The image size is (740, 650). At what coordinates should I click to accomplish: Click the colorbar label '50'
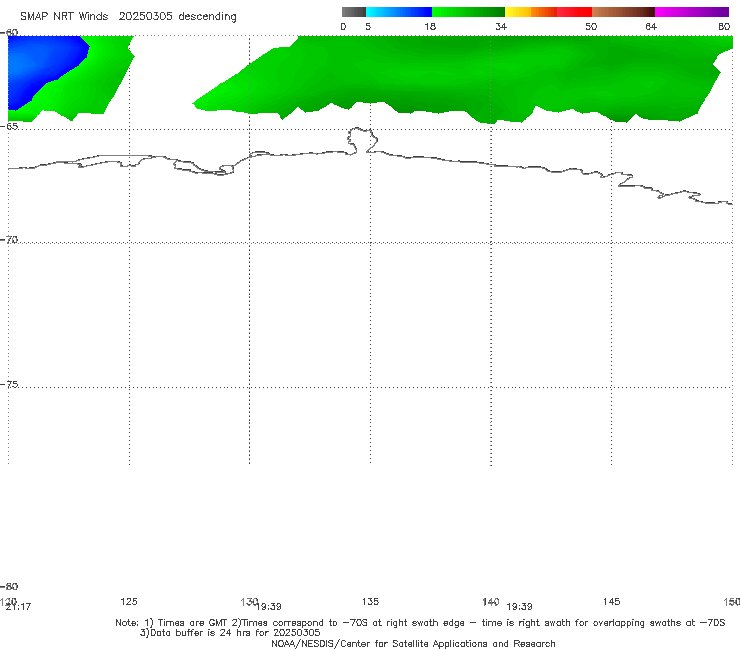click(591, 26)
